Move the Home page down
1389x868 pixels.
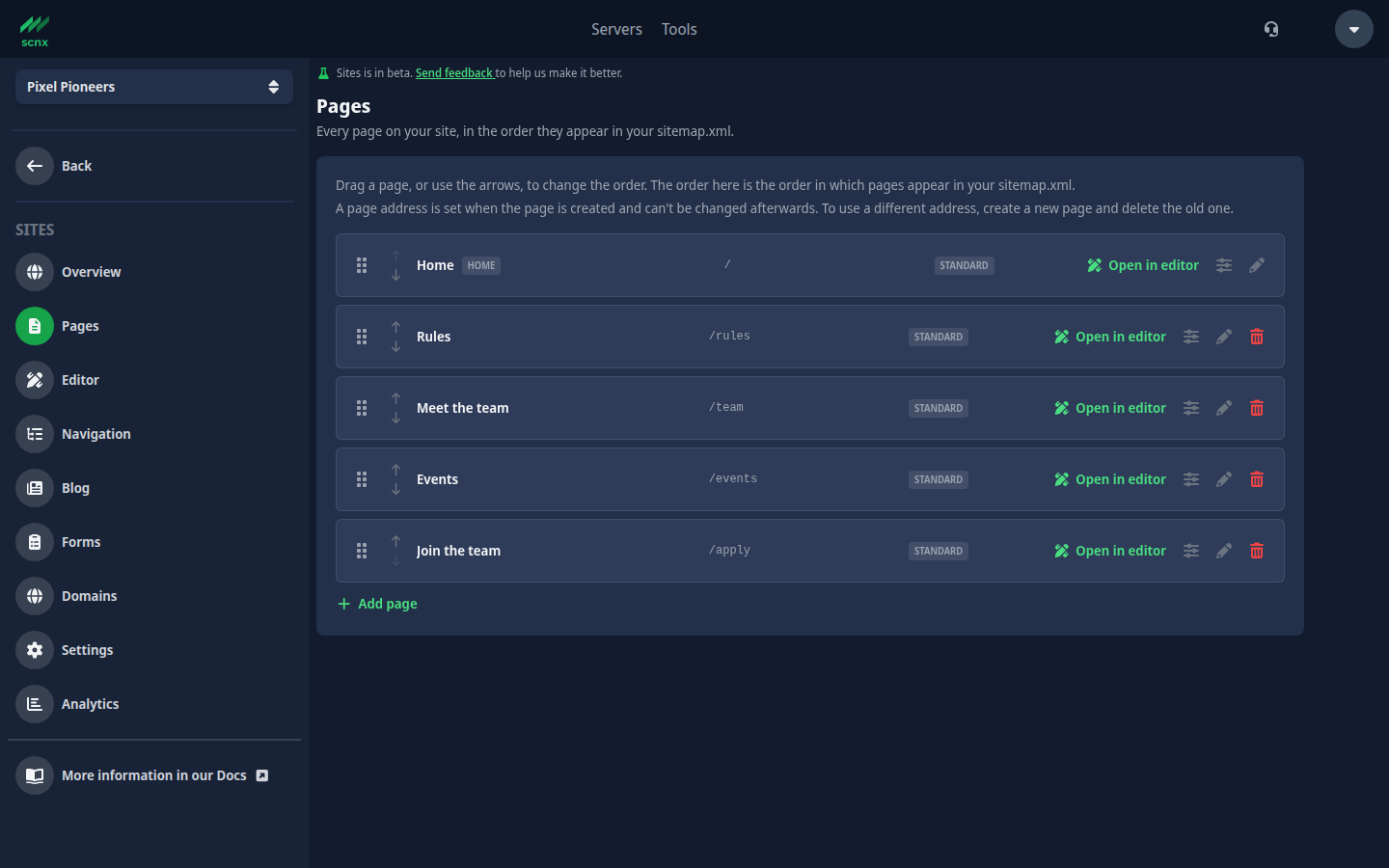[x=395, y=275]
